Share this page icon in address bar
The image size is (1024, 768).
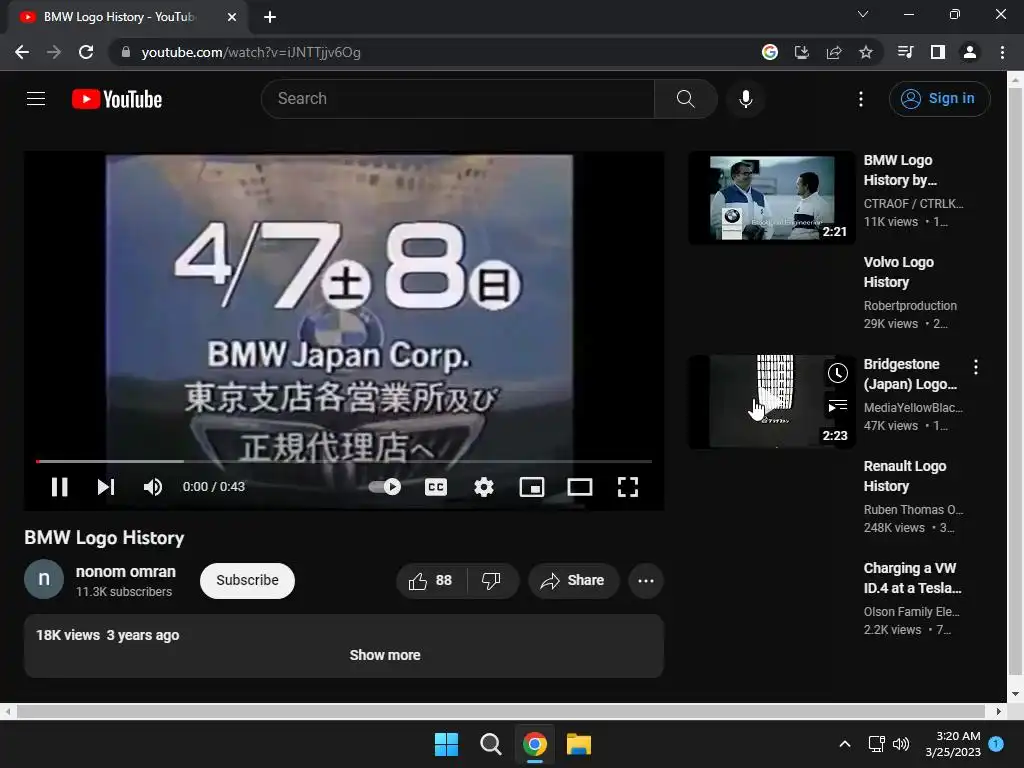point(834,52)
